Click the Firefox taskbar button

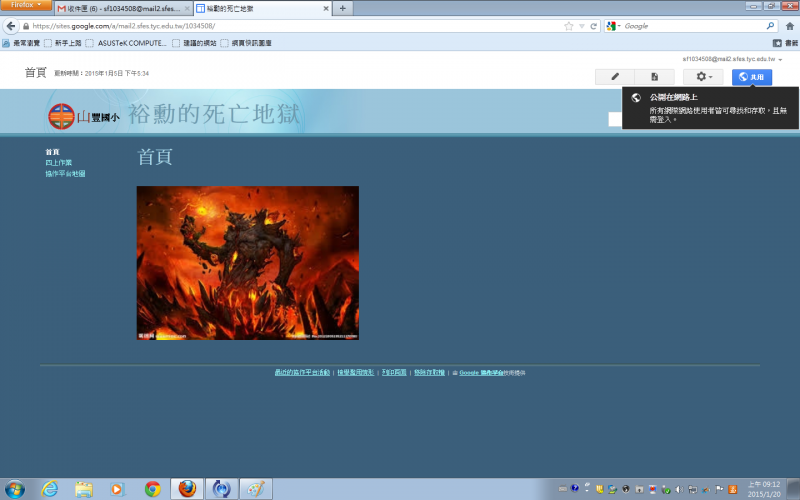(x=187, y=489)
